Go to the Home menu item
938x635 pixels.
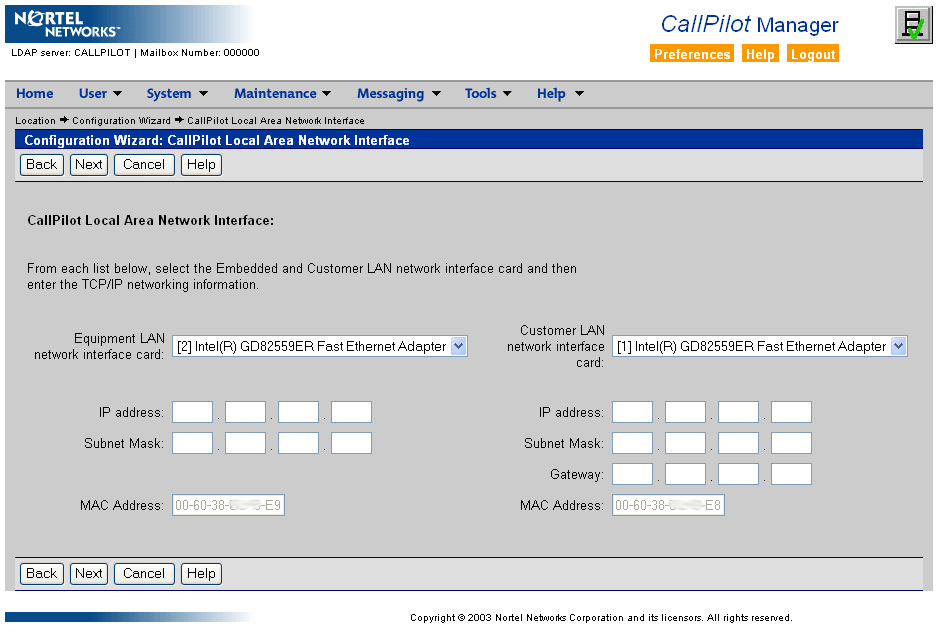coord(35,93)
